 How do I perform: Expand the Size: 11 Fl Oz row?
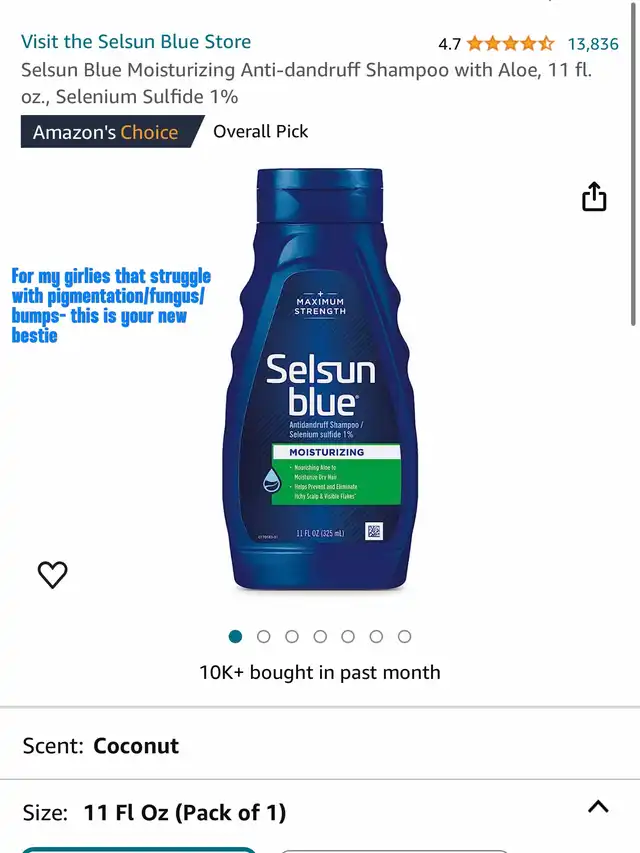point(320,813)
